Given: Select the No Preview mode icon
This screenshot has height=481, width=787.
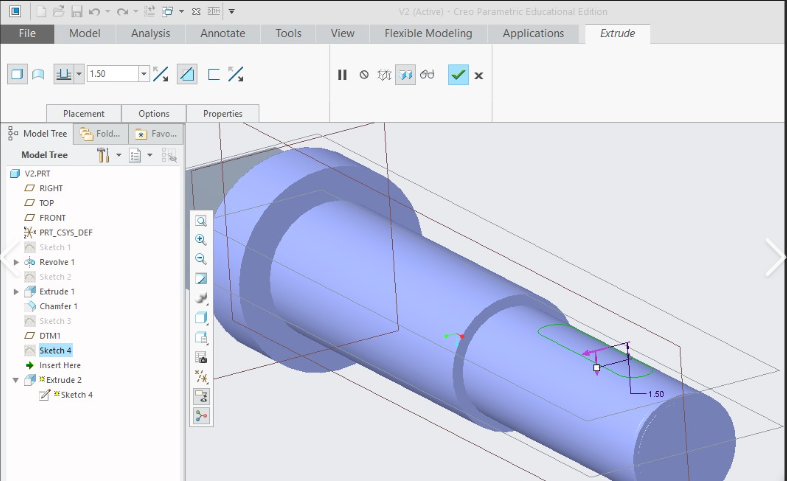Looking at the screenshot, I should point(364,75).
